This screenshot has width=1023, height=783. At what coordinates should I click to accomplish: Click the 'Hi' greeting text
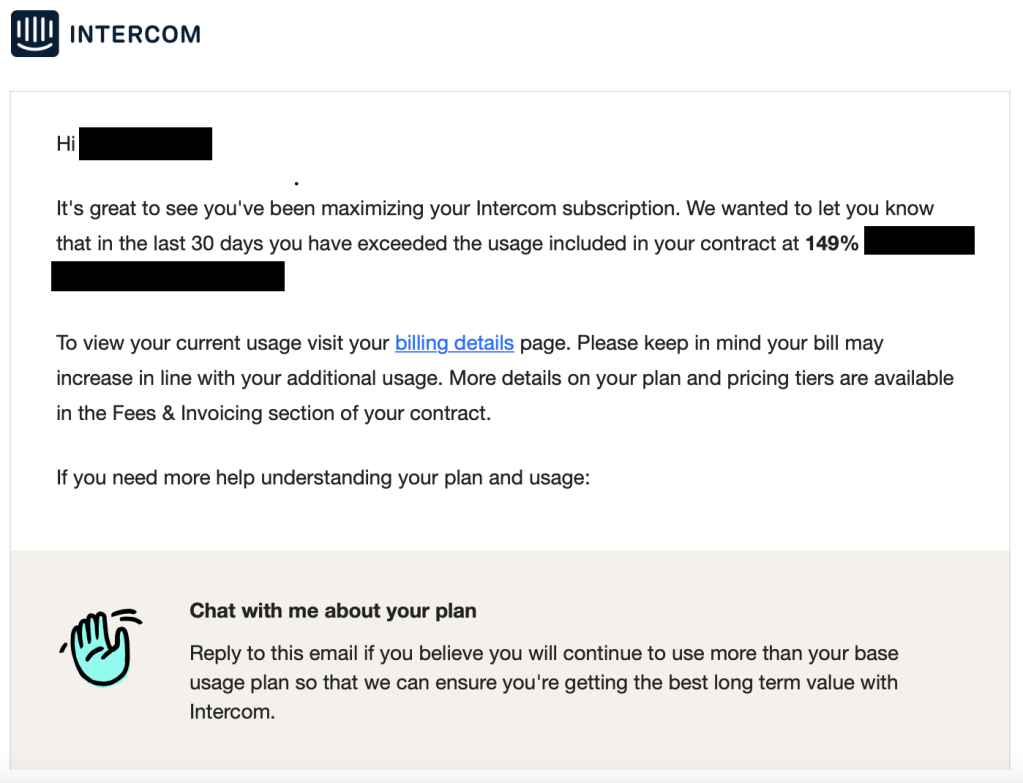click(x=66, y=144)
